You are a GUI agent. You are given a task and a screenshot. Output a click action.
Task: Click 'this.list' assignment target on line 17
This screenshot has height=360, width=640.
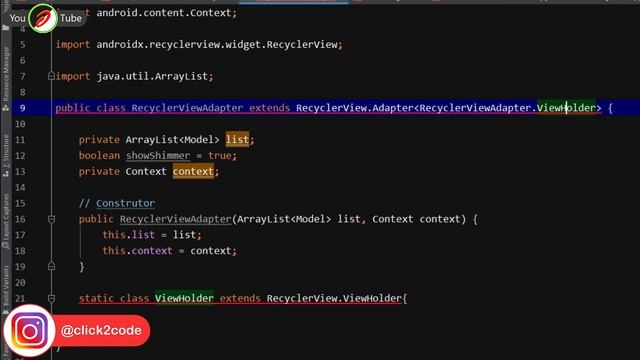(x=129, y=235)
